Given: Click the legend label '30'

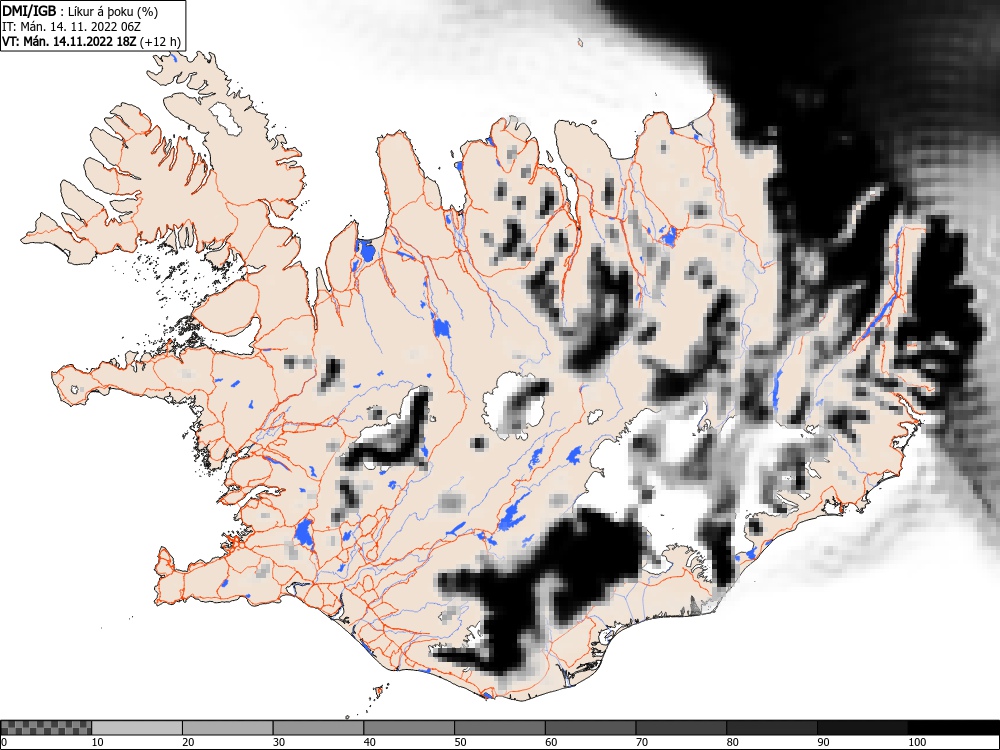Looking at the screenshot, I should 278,742.
